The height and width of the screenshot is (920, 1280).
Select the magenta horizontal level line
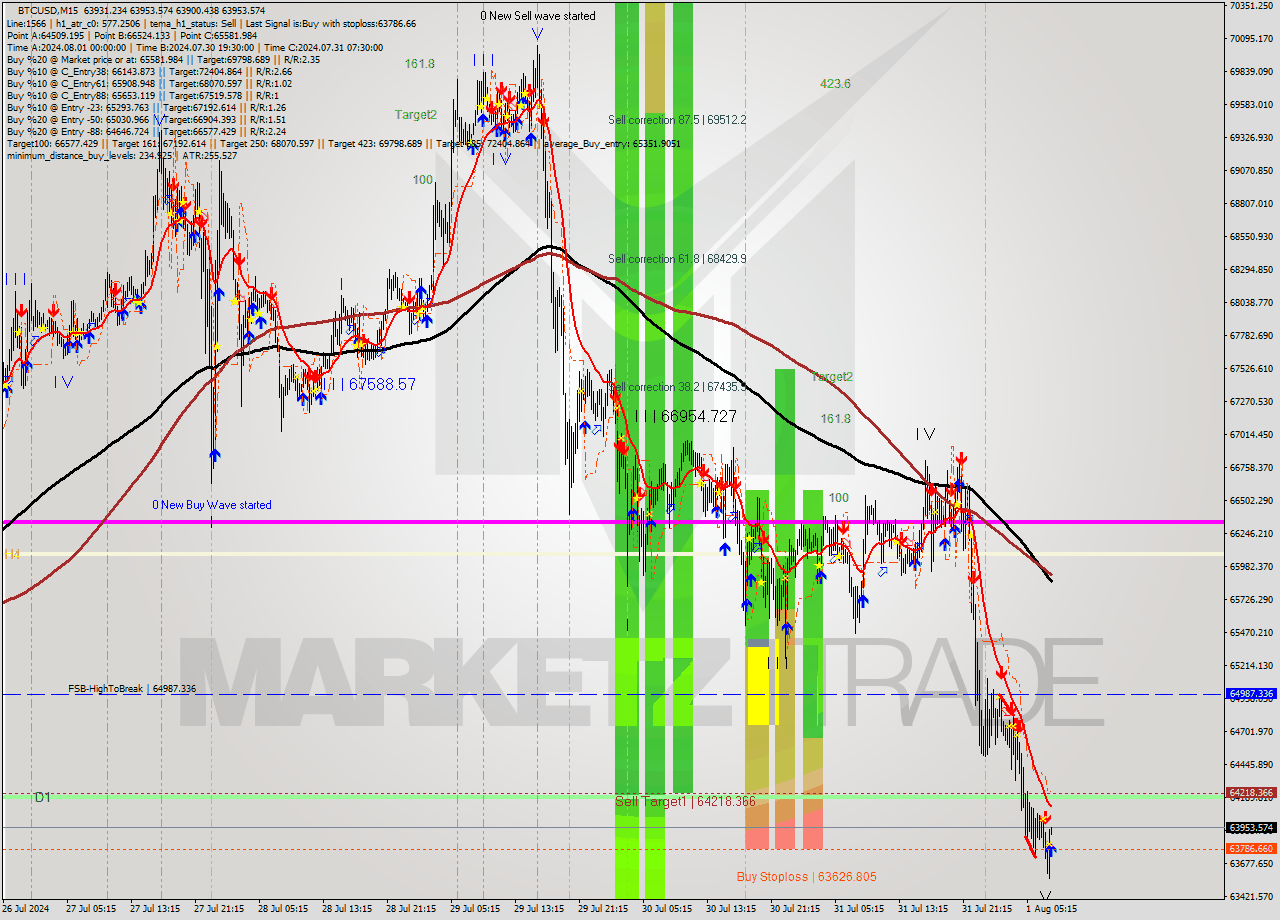click(x=612, y=522)
